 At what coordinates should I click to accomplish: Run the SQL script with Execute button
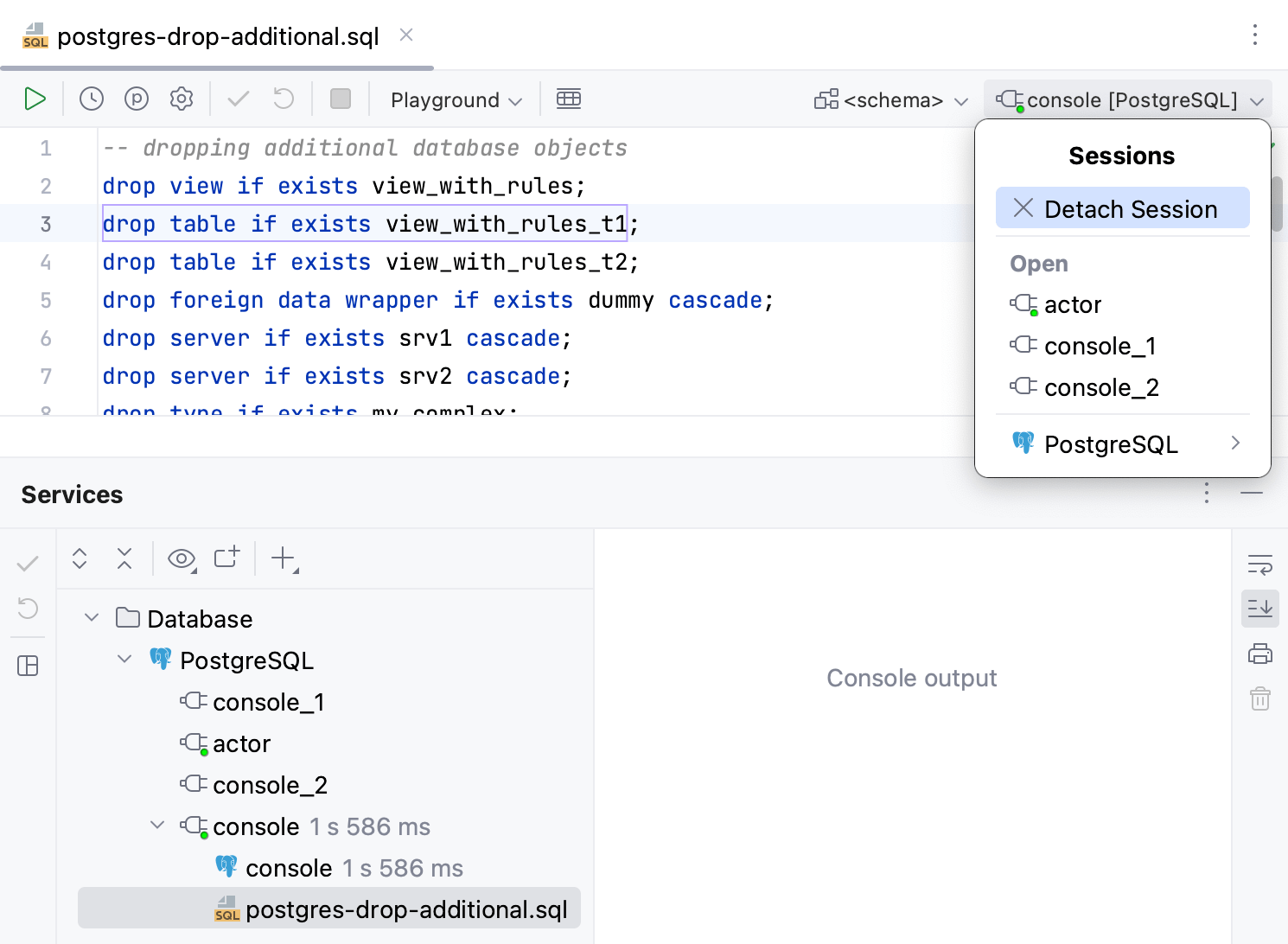[35, 99]
